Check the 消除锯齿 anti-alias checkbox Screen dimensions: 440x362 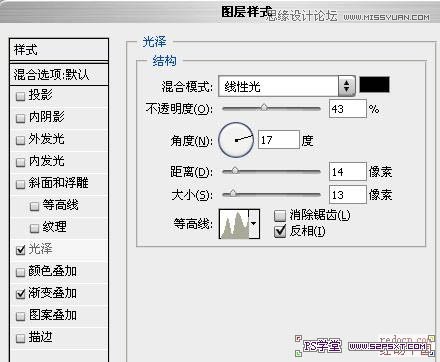(x=280, y=215)
